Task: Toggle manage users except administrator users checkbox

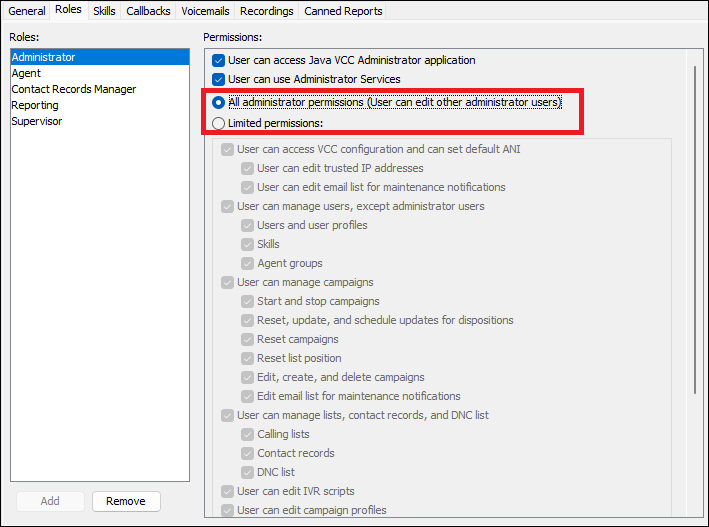Action: [x=227, y=206]
